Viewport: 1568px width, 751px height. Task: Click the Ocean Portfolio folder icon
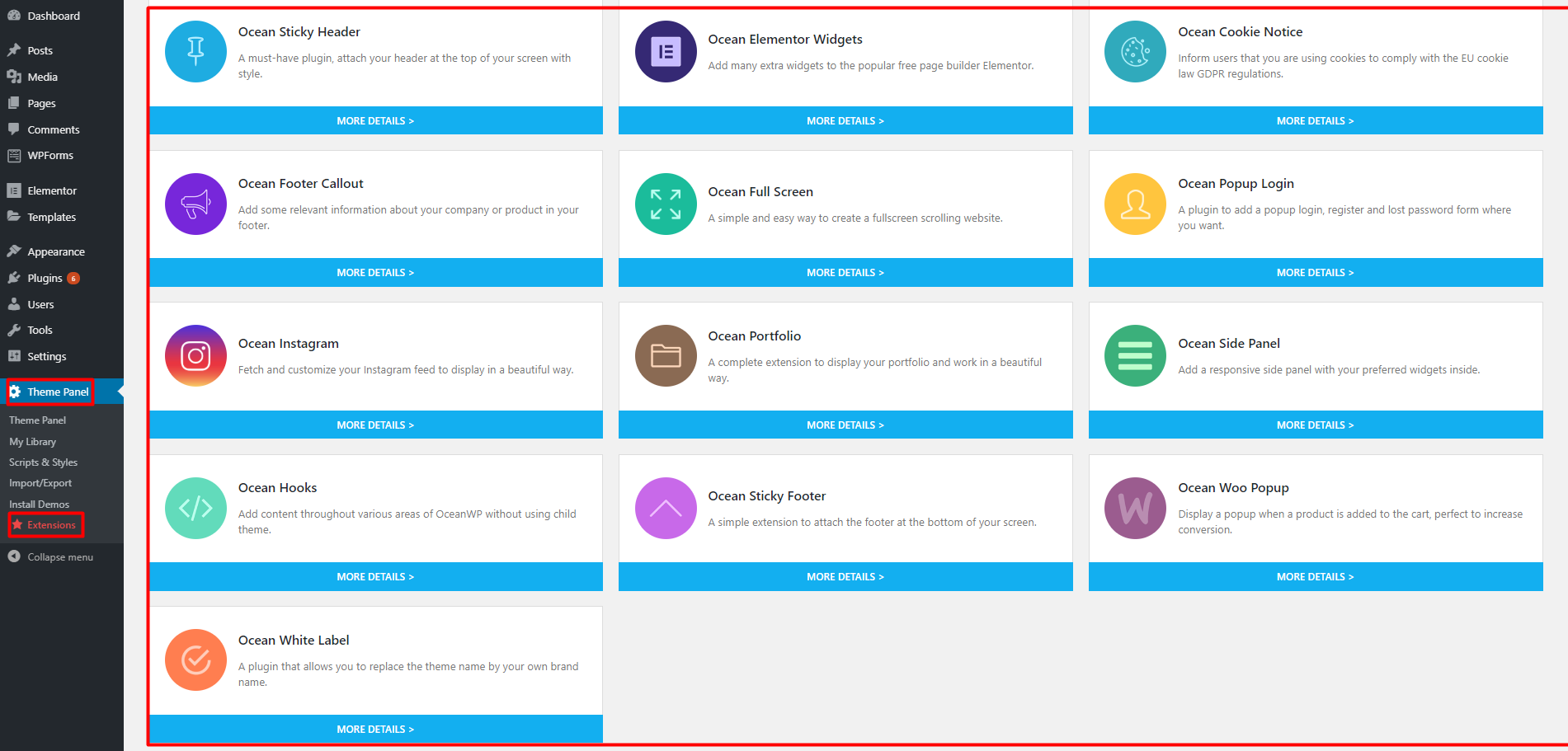click(x=666, y=355)
